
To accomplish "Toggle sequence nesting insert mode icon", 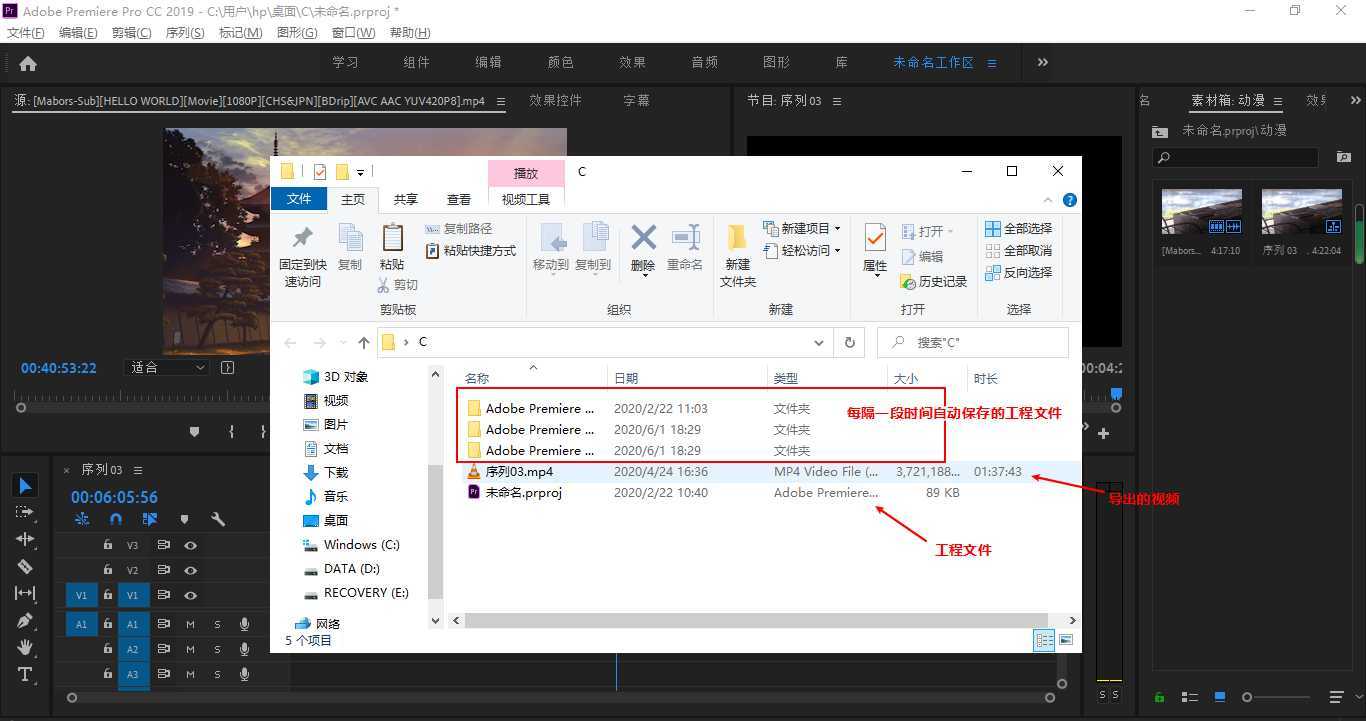I will 82,519.
